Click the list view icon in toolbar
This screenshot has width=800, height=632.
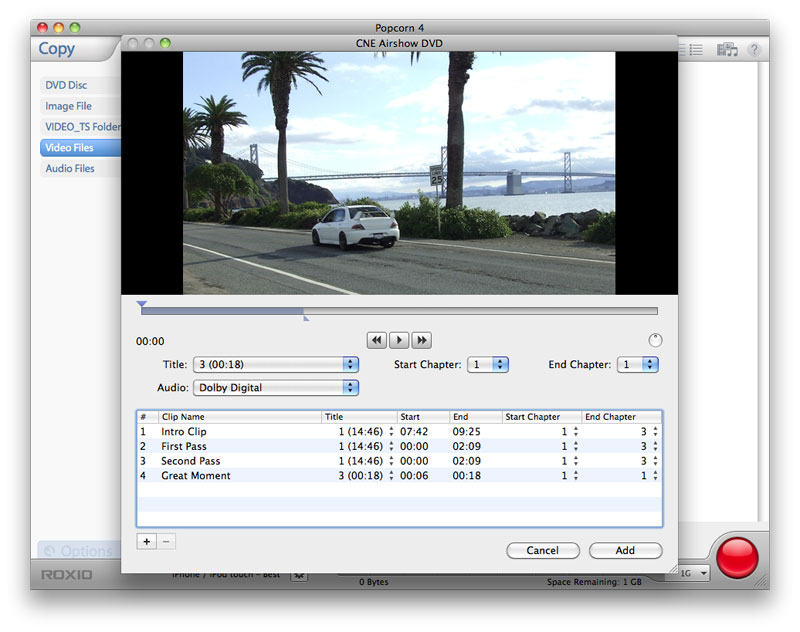point(695,49)
